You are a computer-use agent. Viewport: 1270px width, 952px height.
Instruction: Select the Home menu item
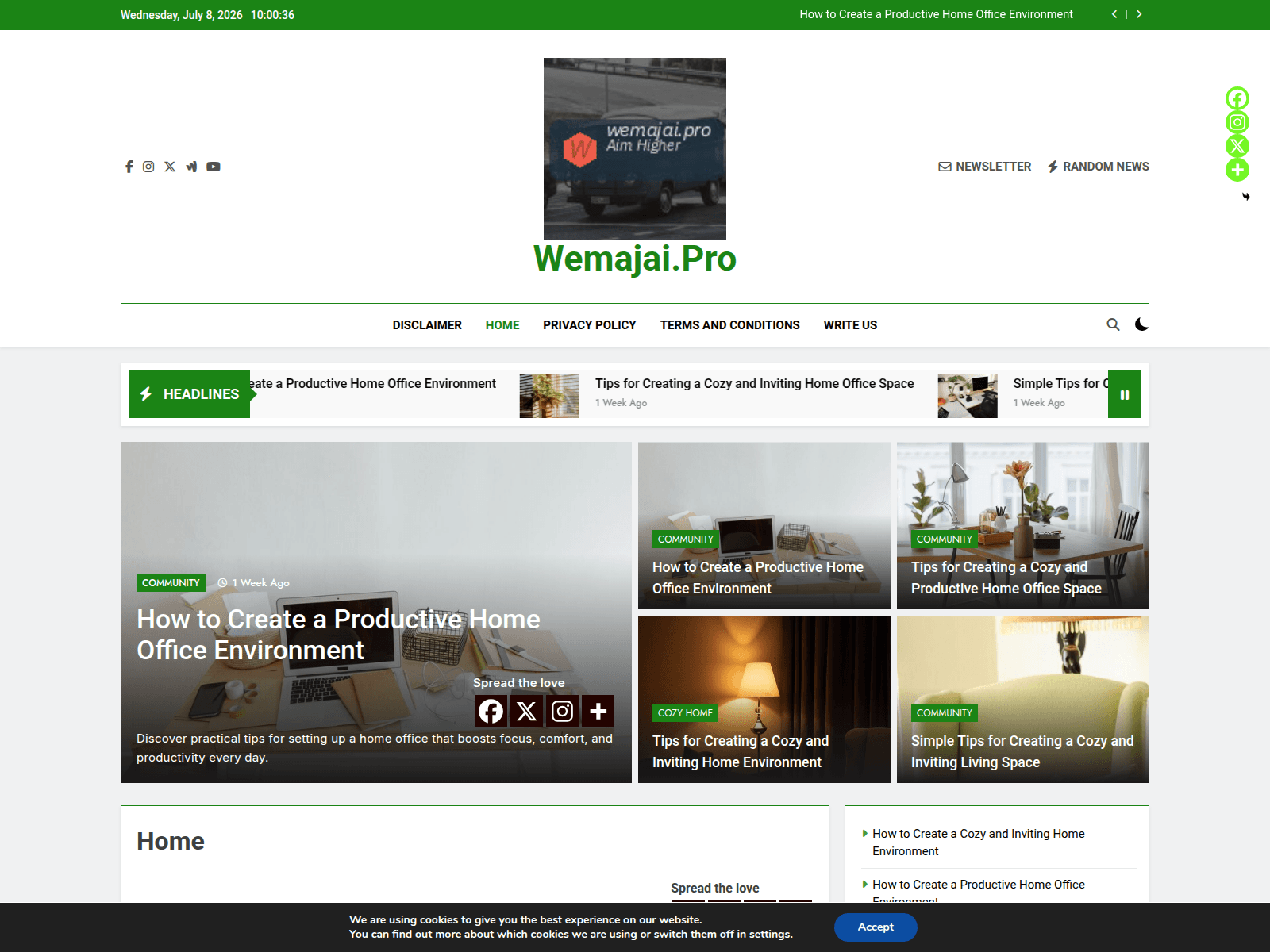tap(502, 325)
